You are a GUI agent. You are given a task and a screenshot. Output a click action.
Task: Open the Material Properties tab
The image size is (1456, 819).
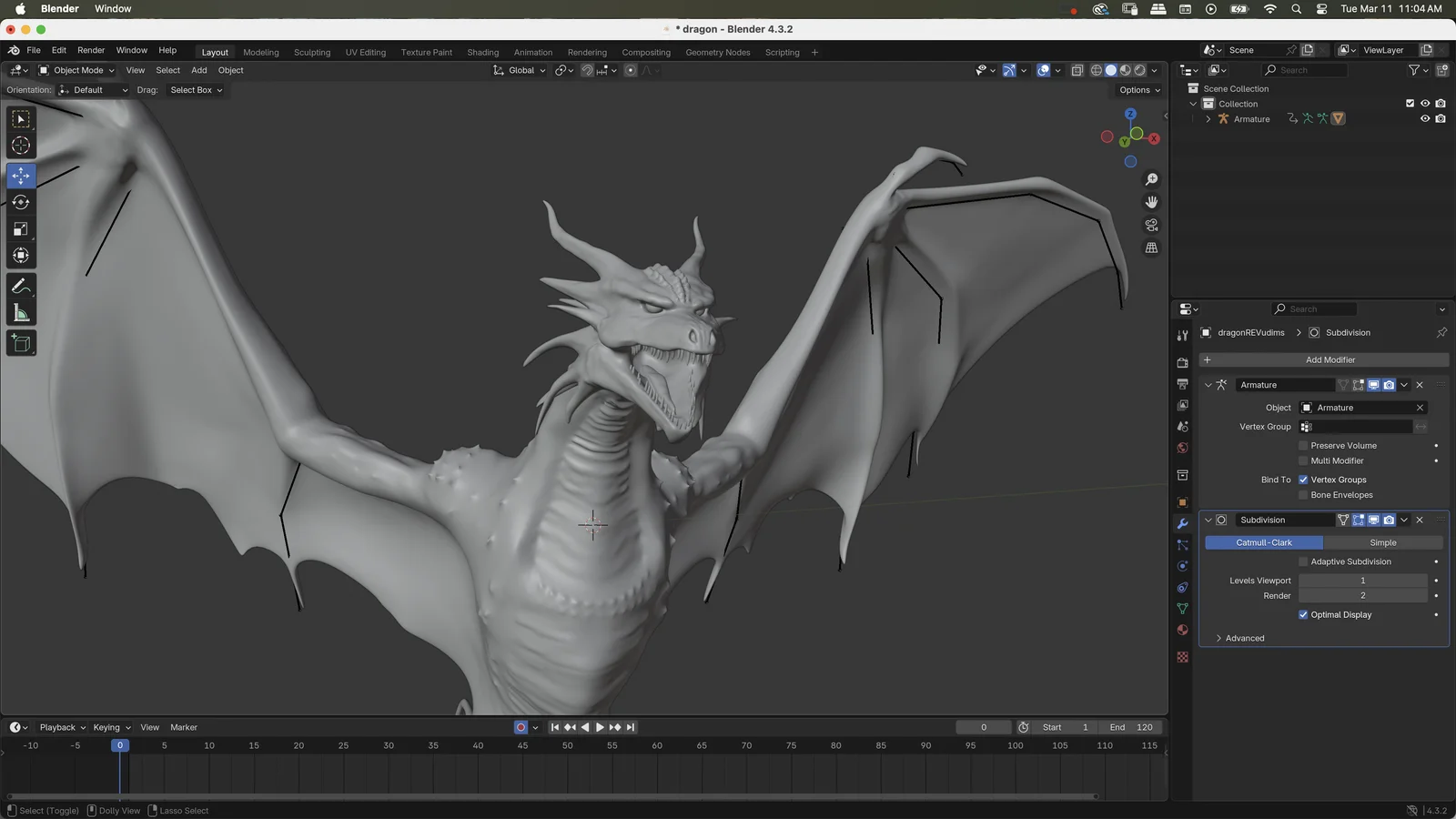pyautogui.click(x=1182, y=630)
